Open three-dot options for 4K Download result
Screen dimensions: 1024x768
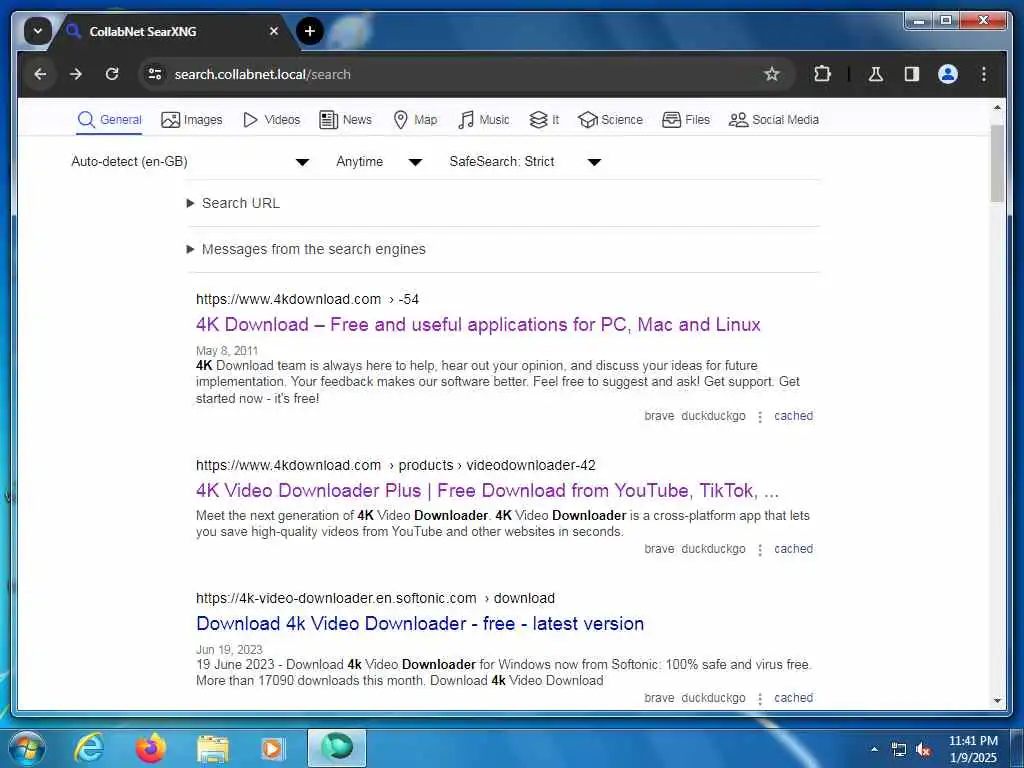(760, 417)
